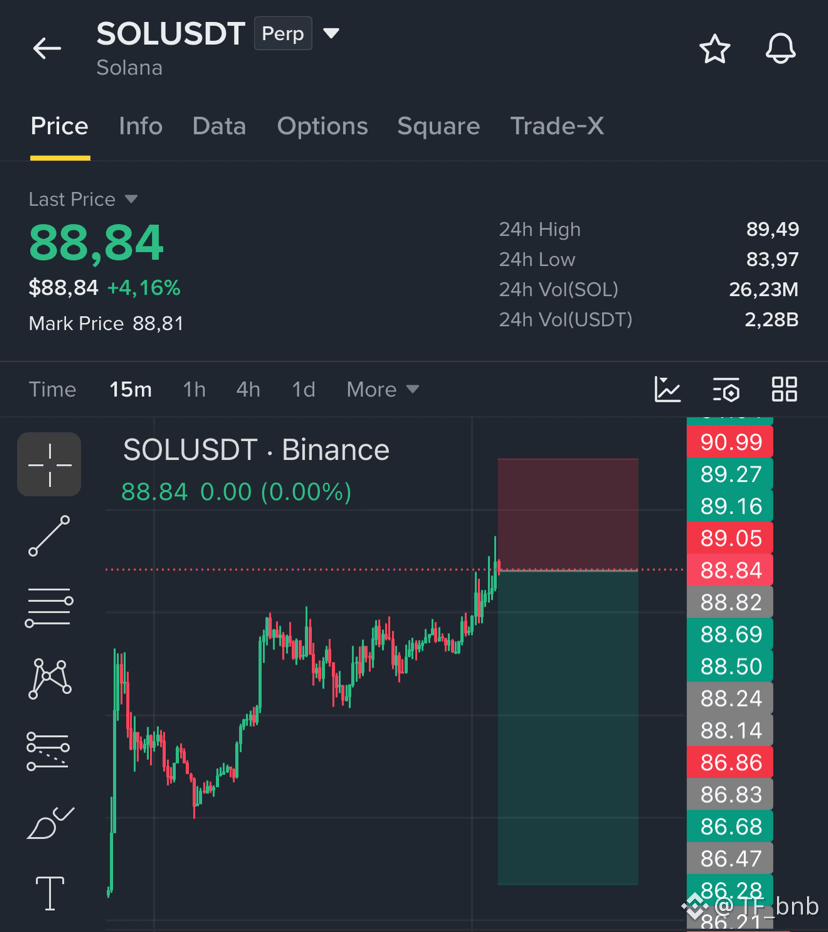Click the gray 86.47 price label
Viewport: 828px width, 932px height.
[730, 859]
